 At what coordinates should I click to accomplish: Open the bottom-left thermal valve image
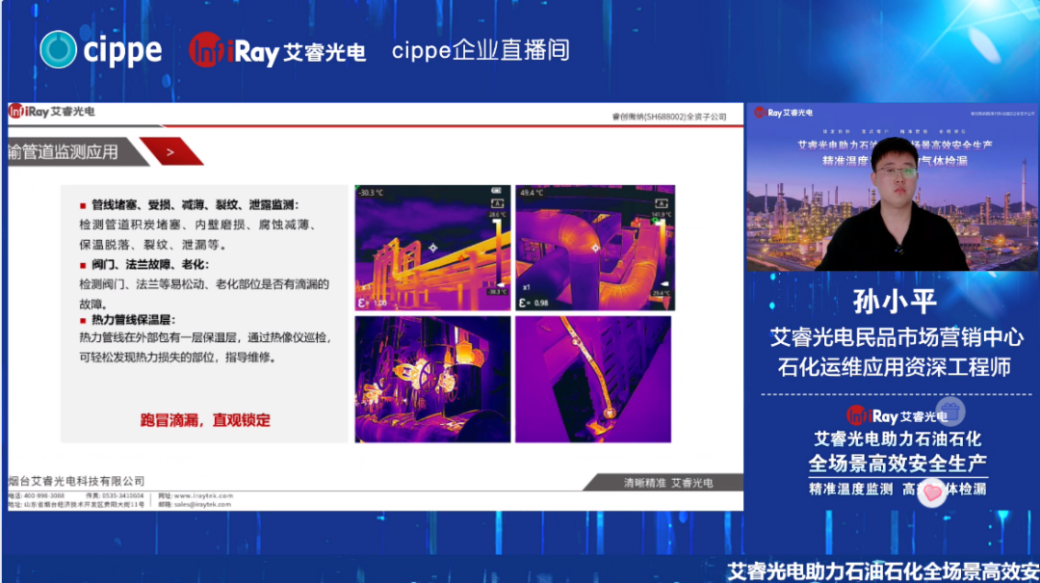(432, 379)
